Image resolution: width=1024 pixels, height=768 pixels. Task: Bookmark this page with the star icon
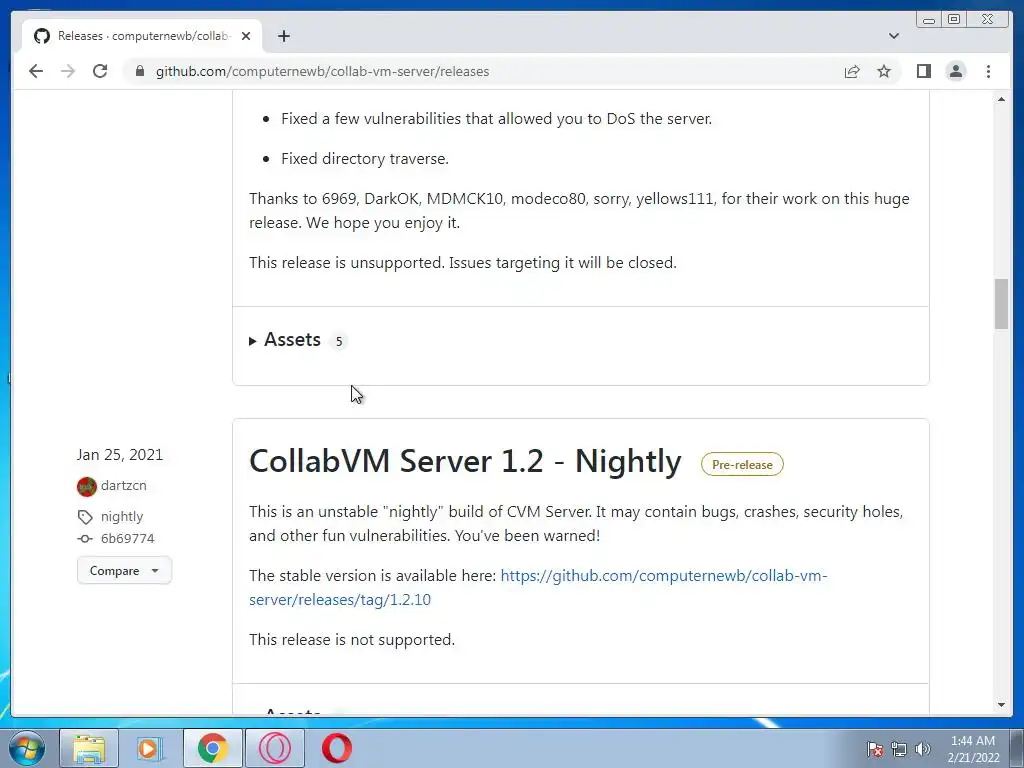tap(884, 71)
